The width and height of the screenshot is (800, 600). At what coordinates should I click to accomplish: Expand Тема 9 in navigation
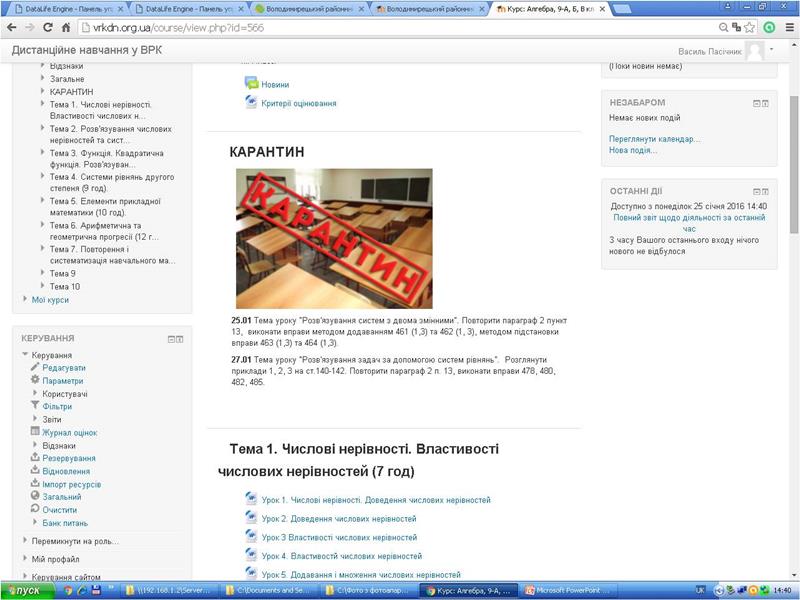coord(42,272)
